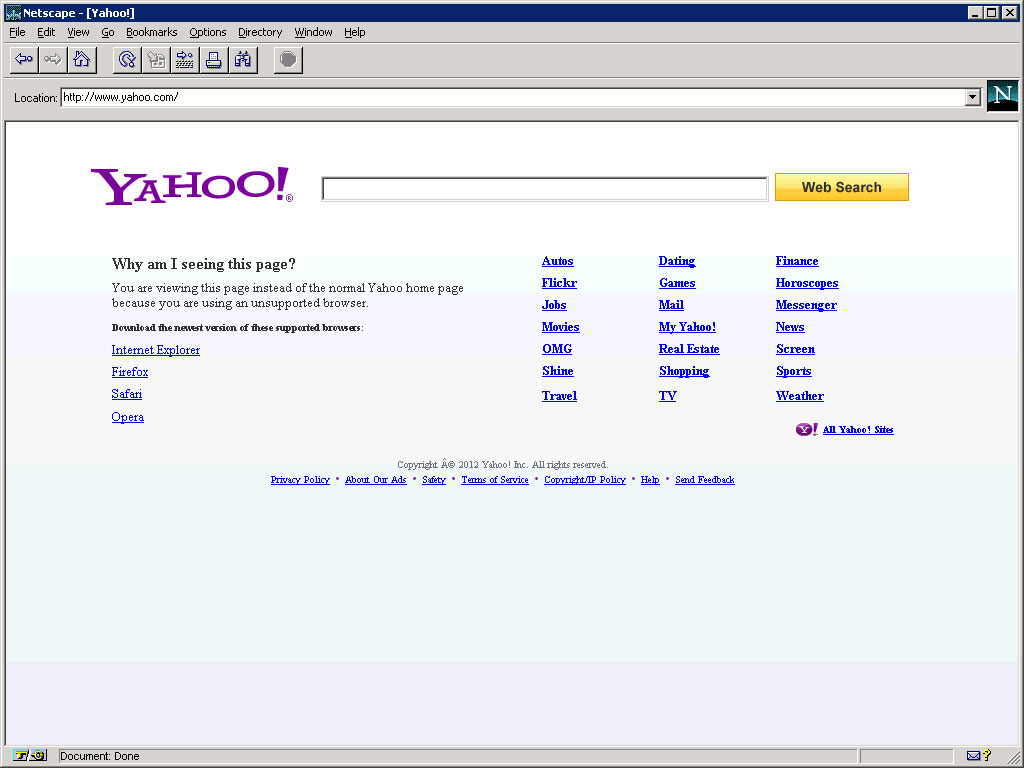This screenshot has width=1024, height=768.
Task: Open the Finance link
Action: pyautogui.click(x=797, y=261)
